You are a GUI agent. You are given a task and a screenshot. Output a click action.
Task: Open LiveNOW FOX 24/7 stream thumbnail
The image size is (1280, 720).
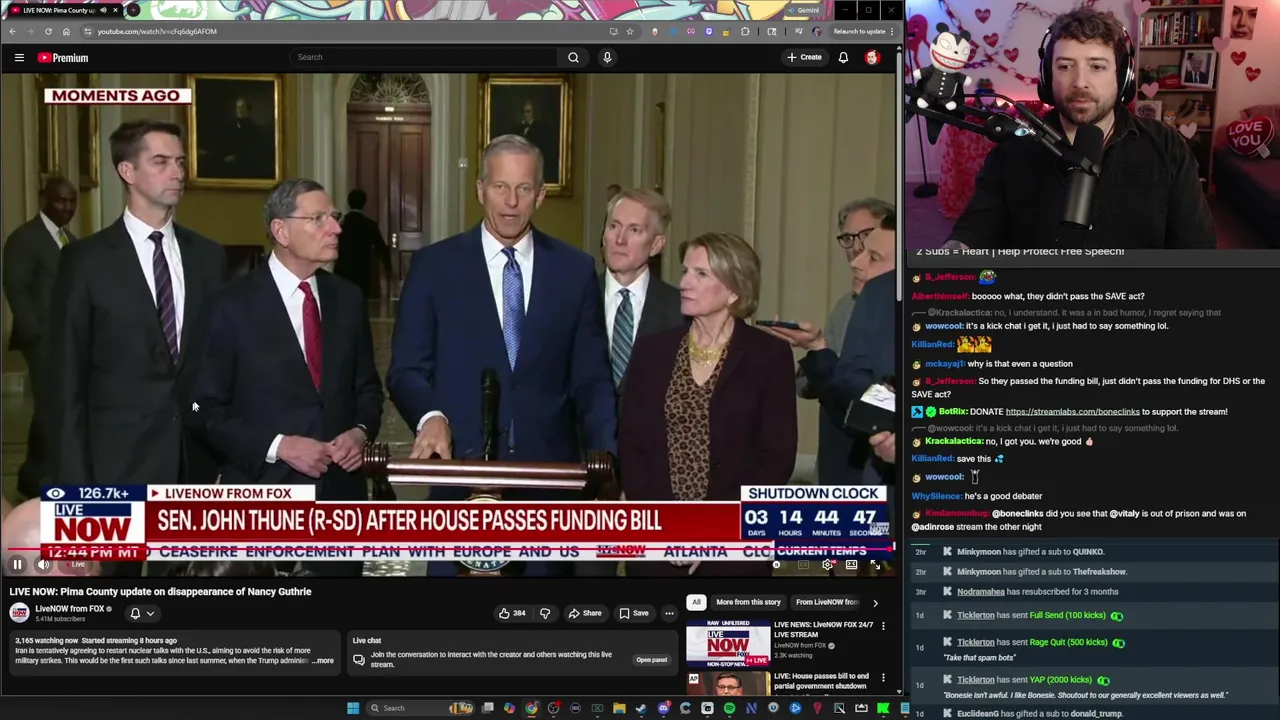(727, 643)
